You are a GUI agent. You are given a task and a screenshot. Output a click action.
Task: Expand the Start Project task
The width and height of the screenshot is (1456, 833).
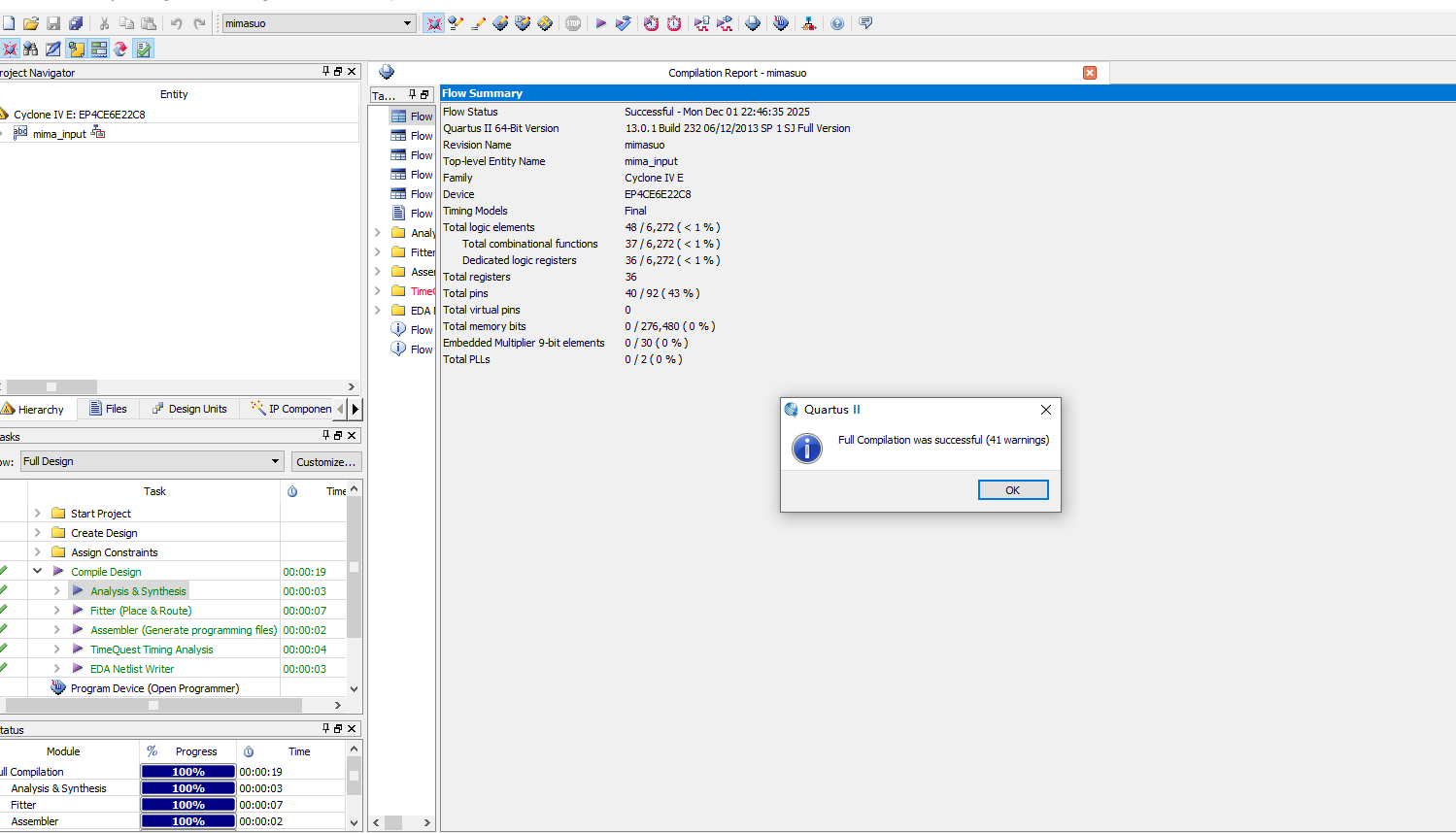(38, 514)
